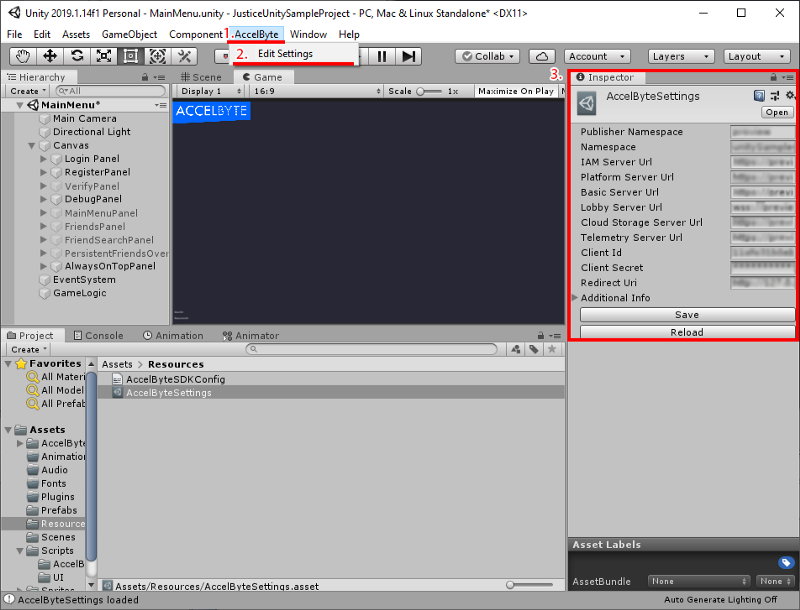
Task: Expand the Login Panel object
Action: [x=44, y=159]
